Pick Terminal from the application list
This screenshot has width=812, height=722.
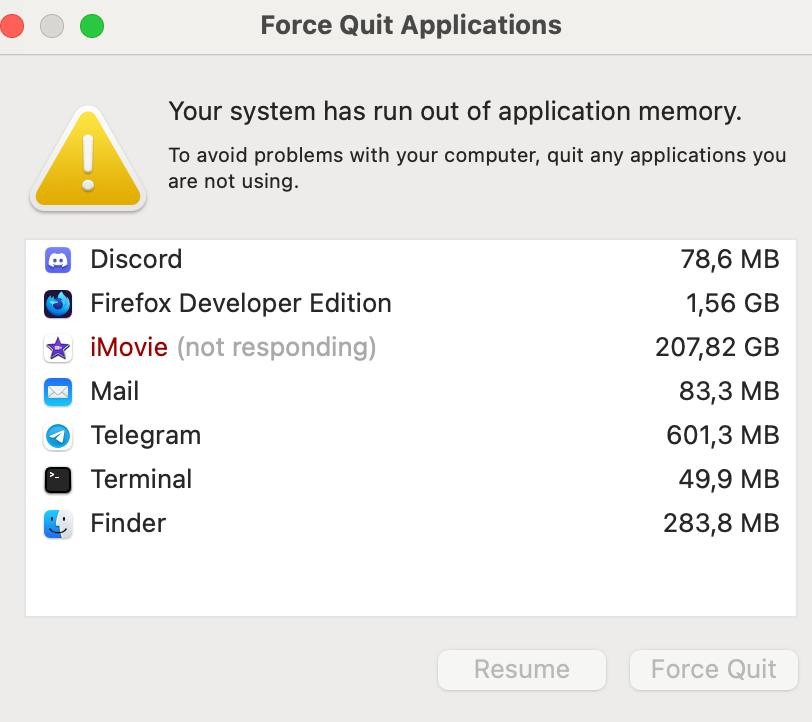(x=411, y=480)
